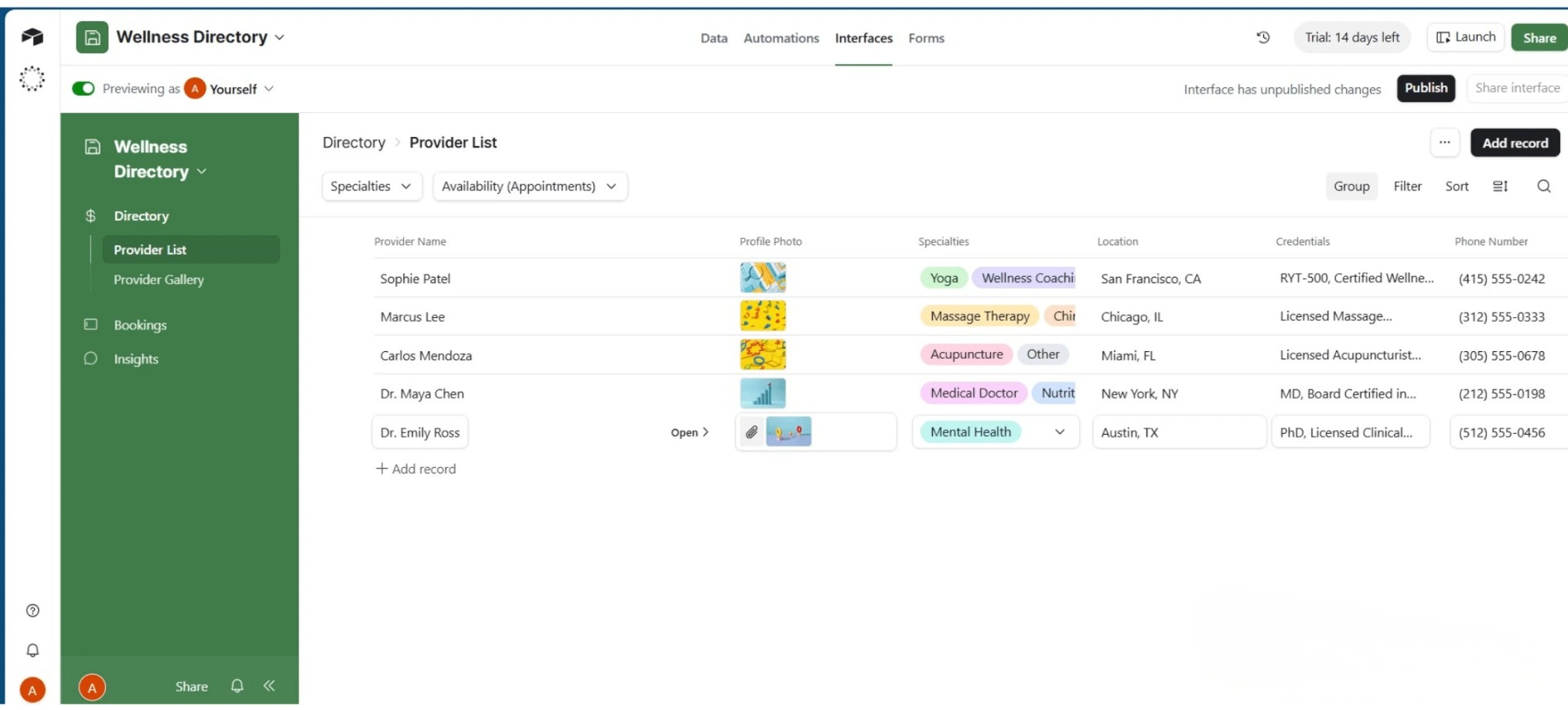This screenshot has width=1568, height=710.
Task: Click Sophie Patel's profile photo thumbnail
Action: tap(763, 277)
